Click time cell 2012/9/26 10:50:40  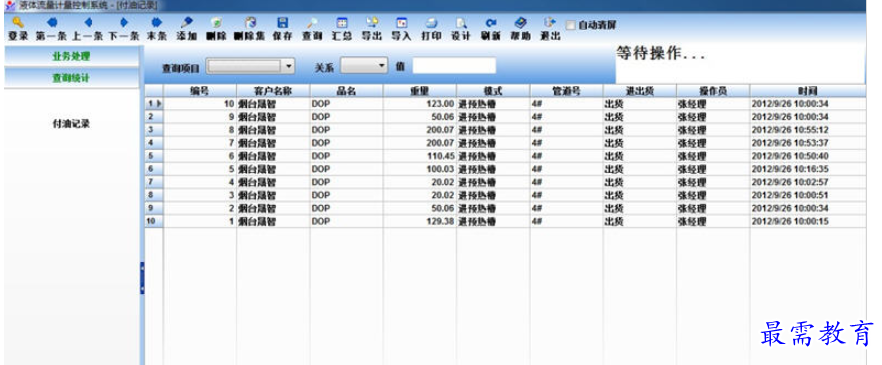click(808, 156)
